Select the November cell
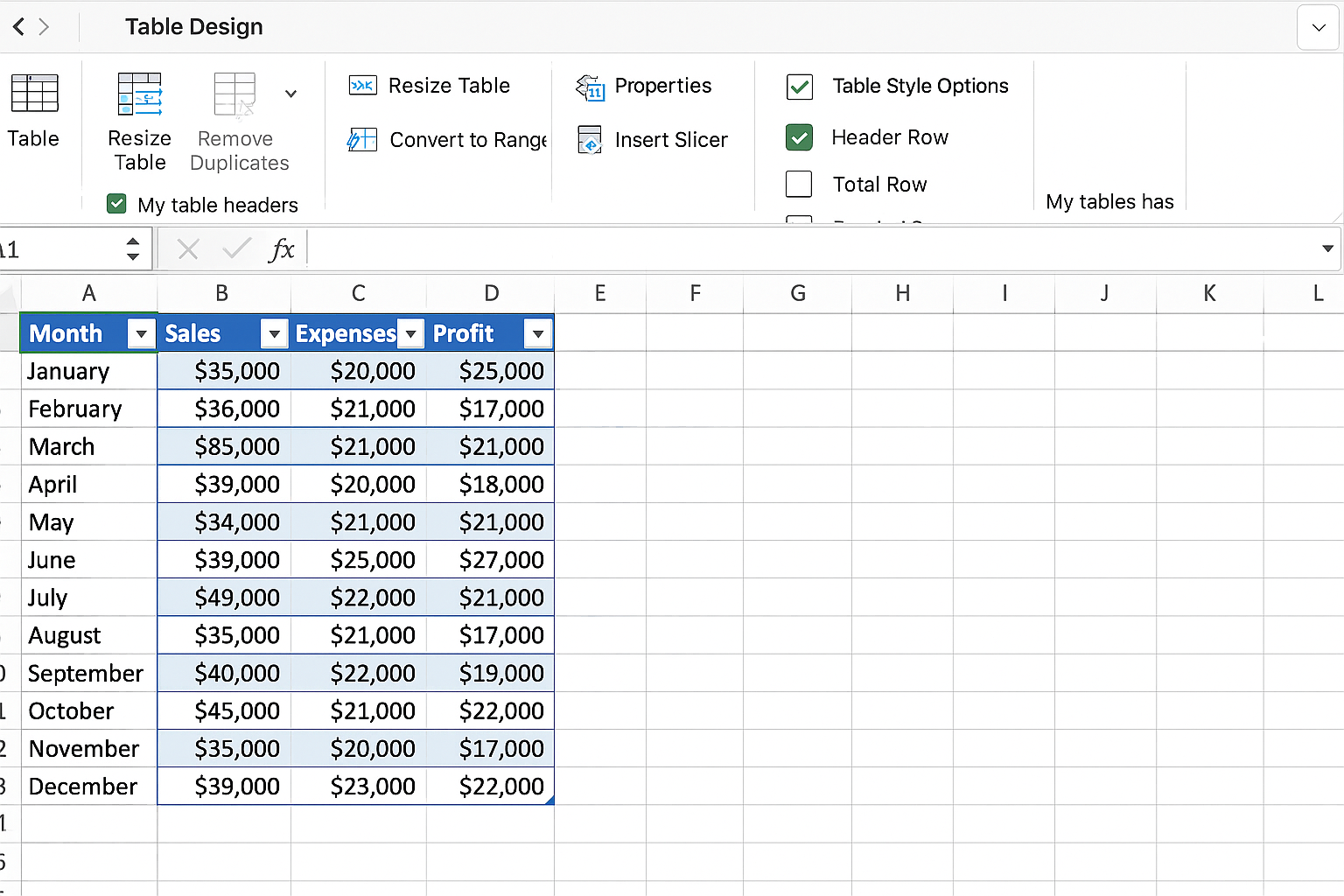 coord(89,748)
